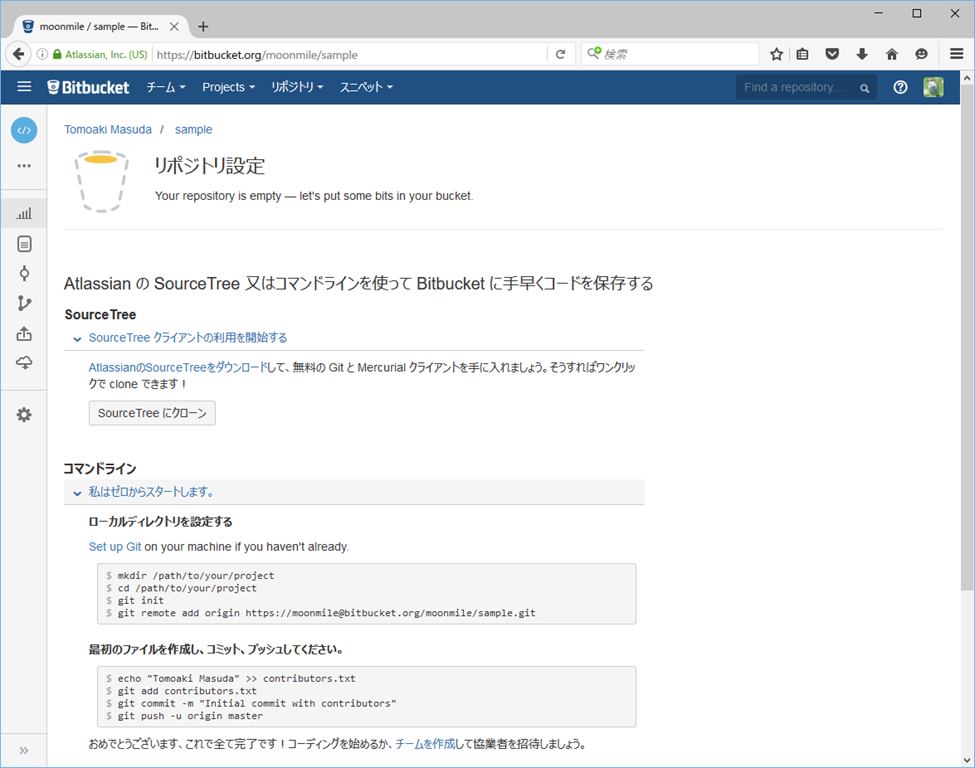Open the user avatar in header

933,88
